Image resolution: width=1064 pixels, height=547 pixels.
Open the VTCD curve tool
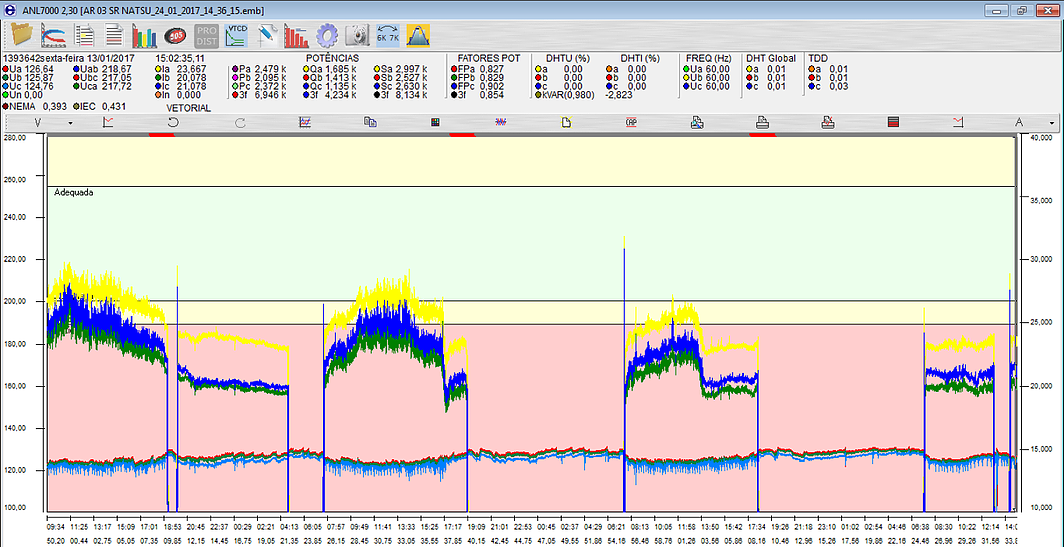(x=237, y=36)
